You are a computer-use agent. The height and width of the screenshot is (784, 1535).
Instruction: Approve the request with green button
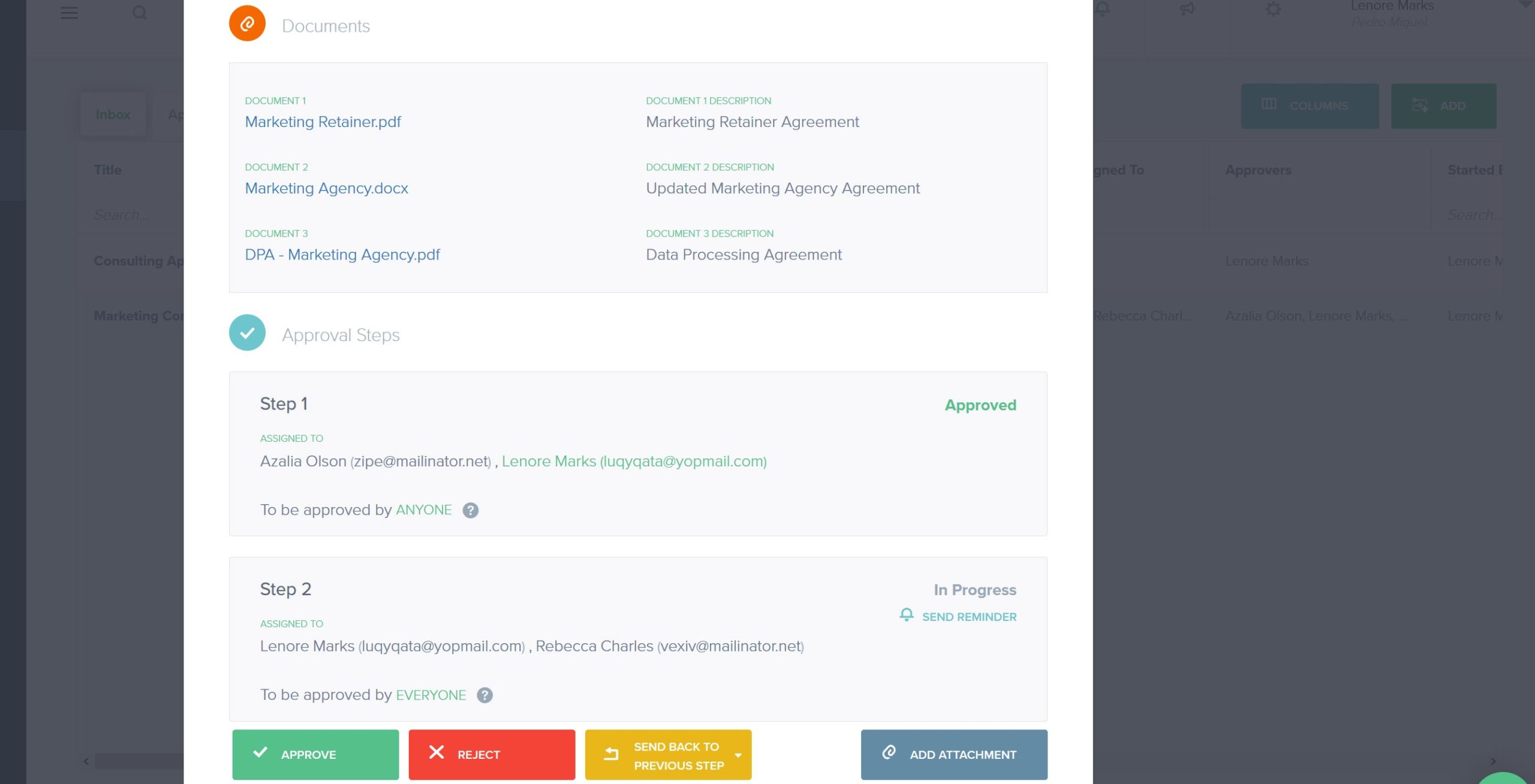click(x=315, y=755)
